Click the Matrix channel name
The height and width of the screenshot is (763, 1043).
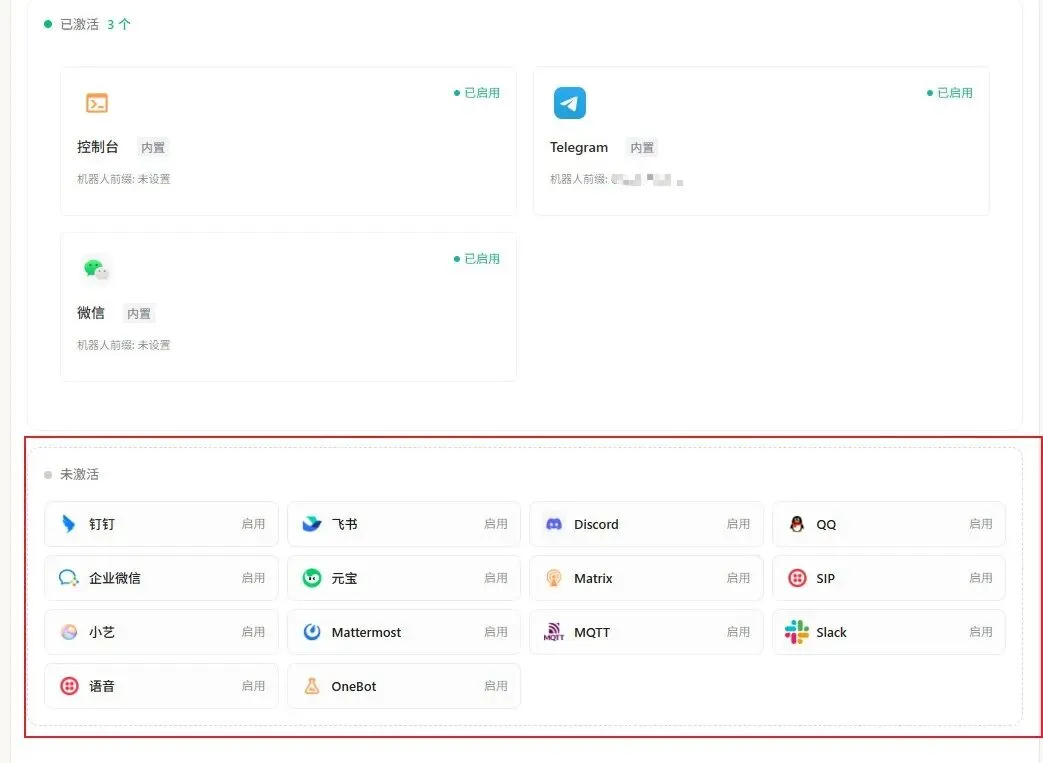(593, 578)
